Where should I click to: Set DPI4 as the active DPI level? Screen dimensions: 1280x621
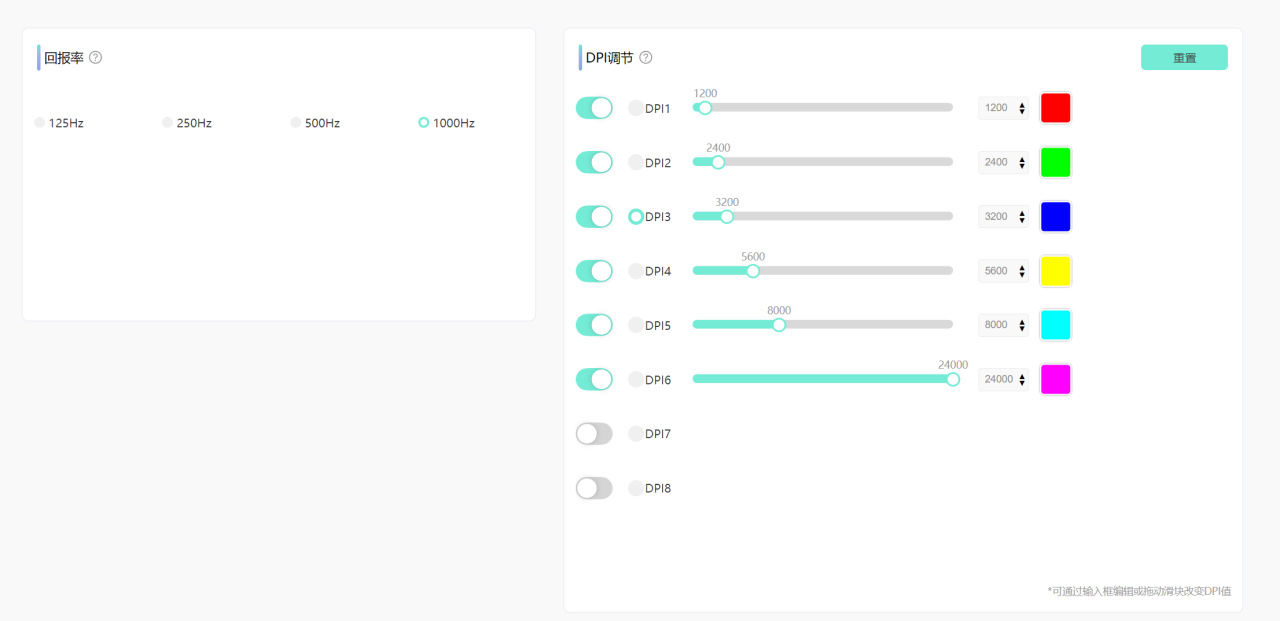pyautogui.click(x=636, y=271)
